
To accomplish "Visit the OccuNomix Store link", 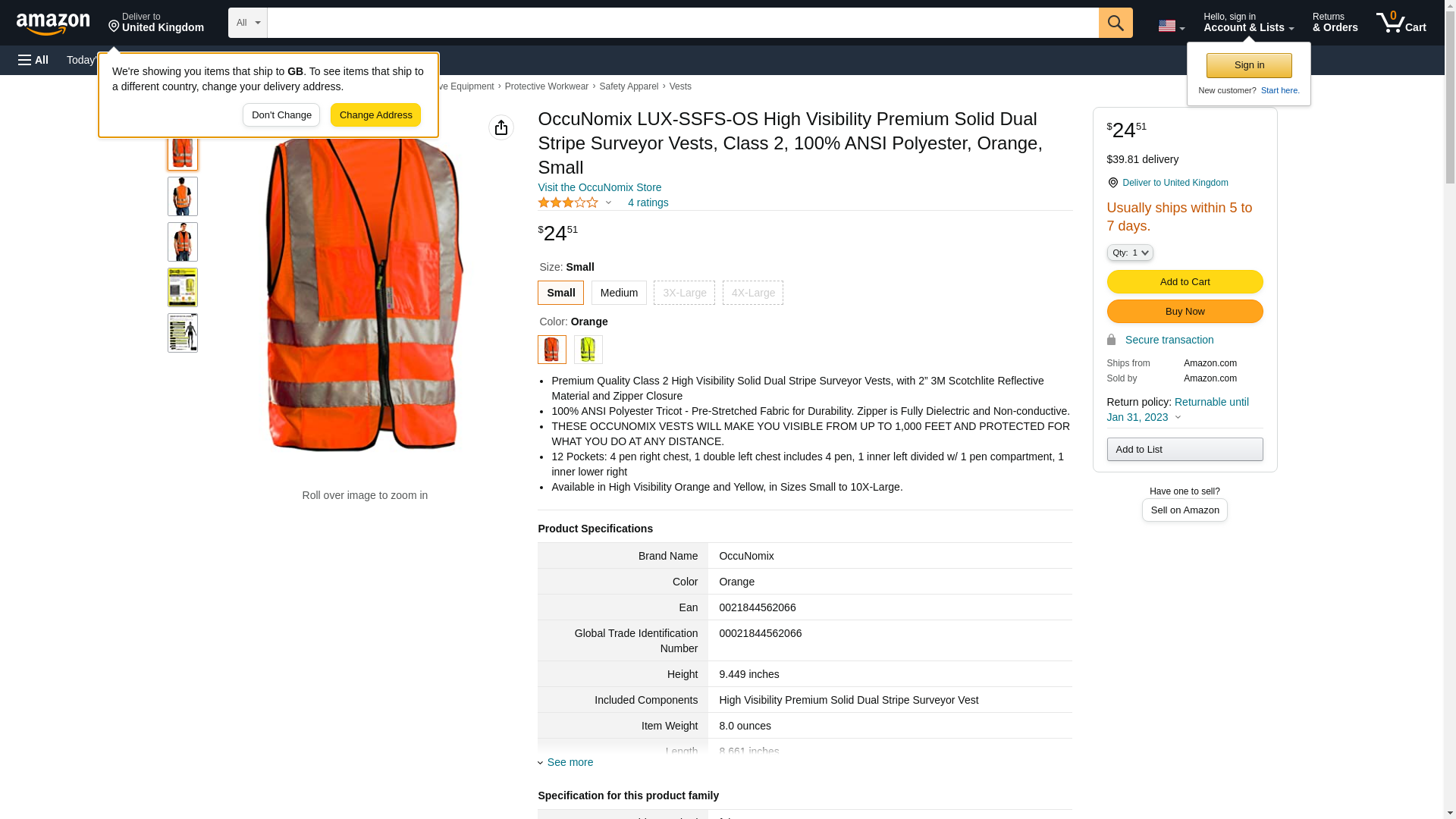I will (599, 187).
